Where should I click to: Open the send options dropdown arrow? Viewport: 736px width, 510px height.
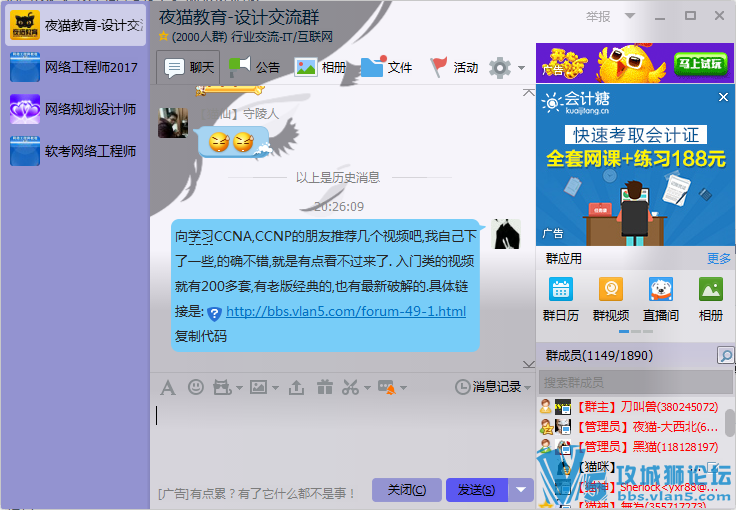pyautogui.click(x=521, y=490)
